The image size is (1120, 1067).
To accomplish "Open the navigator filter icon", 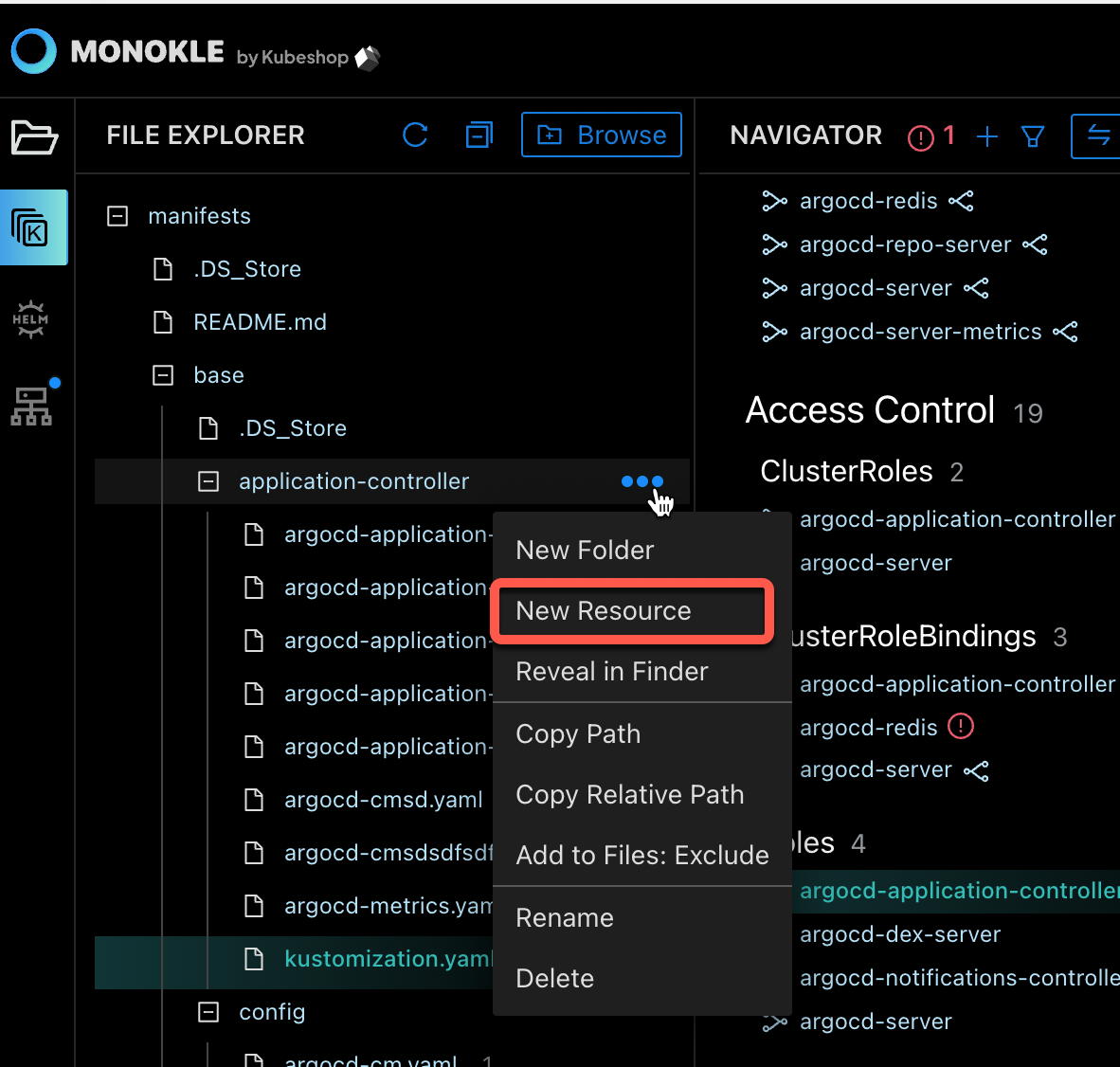I will [x=1033, y=136].
